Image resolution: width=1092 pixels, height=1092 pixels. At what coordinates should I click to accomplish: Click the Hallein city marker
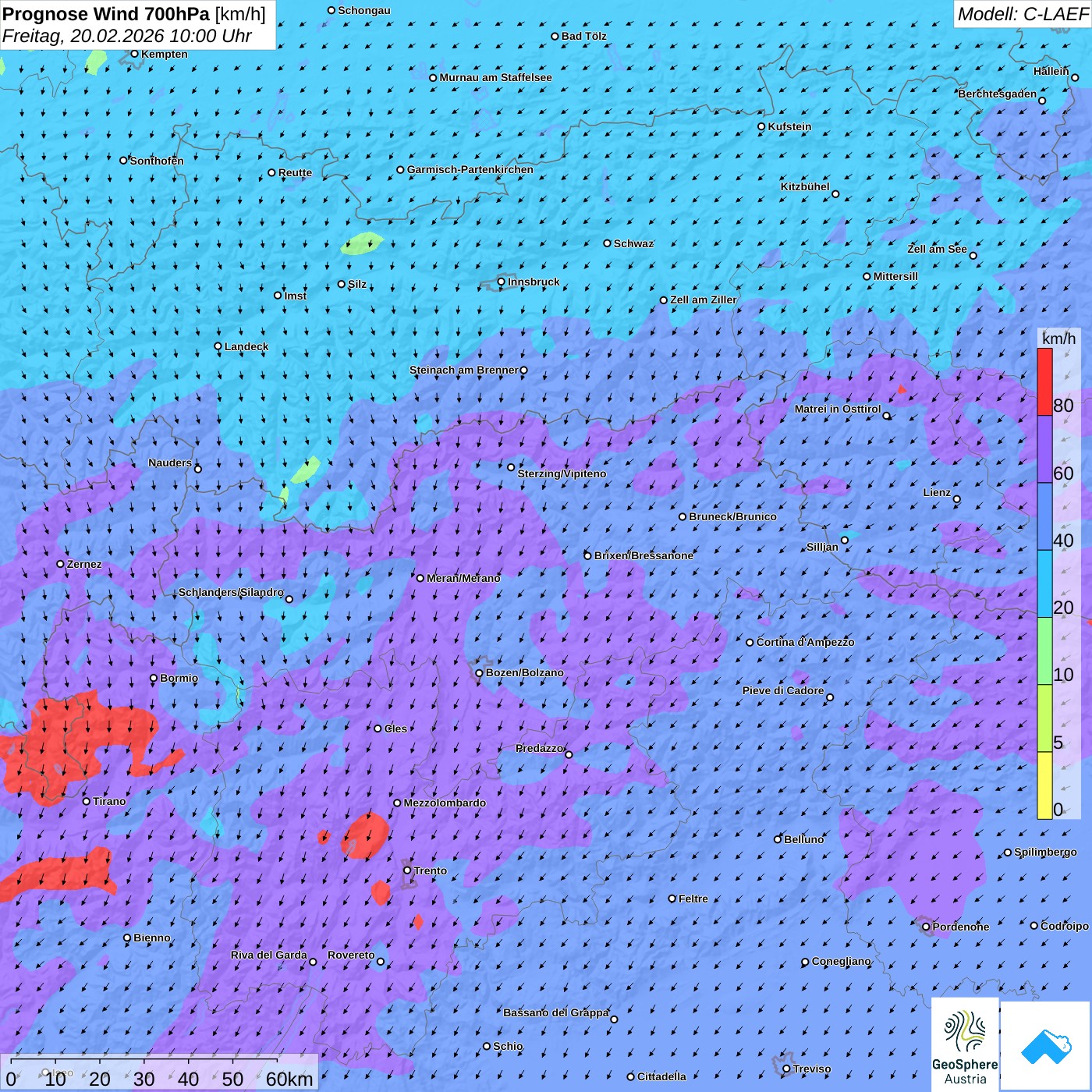point(1075,77)
